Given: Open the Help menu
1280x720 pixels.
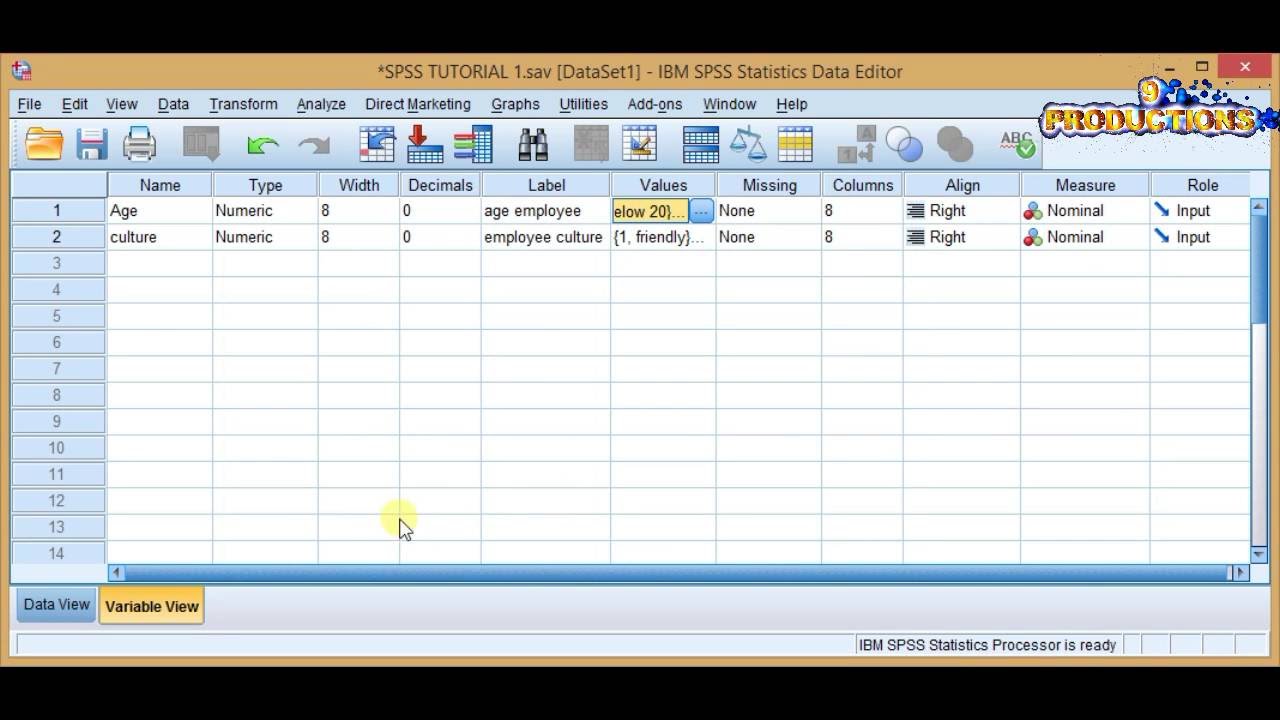Looking at the screenshot, I should tap(791, 104).
